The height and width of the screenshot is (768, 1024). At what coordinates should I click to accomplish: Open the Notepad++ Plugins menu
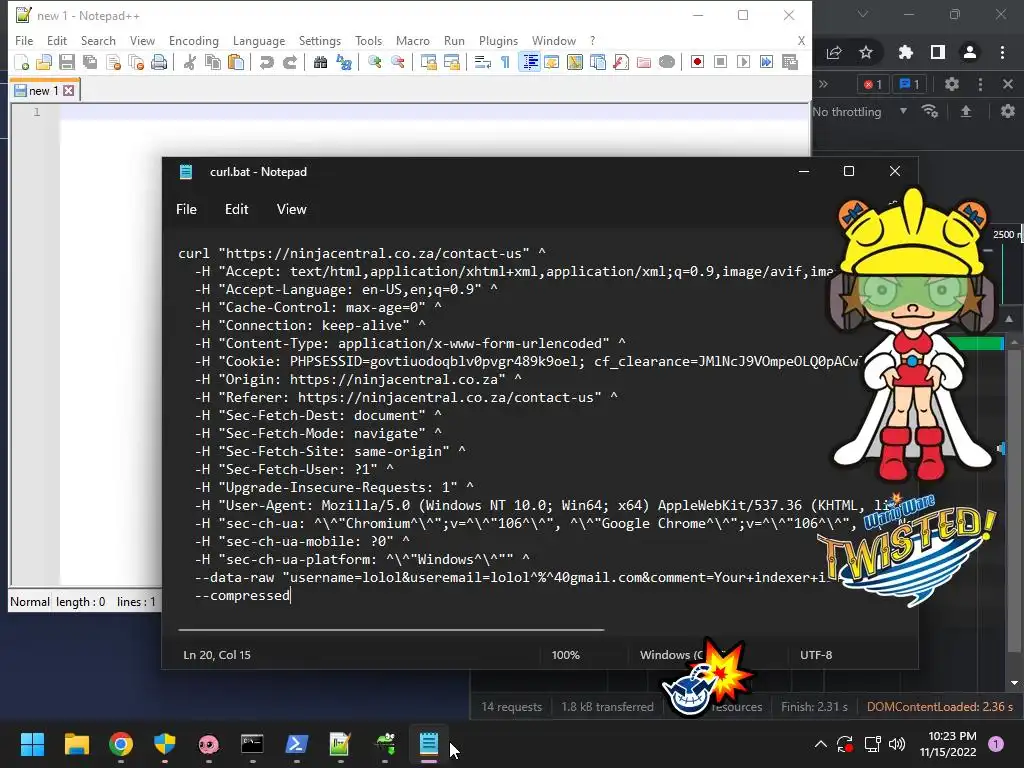pyautogui.click(x=498, y=40)
